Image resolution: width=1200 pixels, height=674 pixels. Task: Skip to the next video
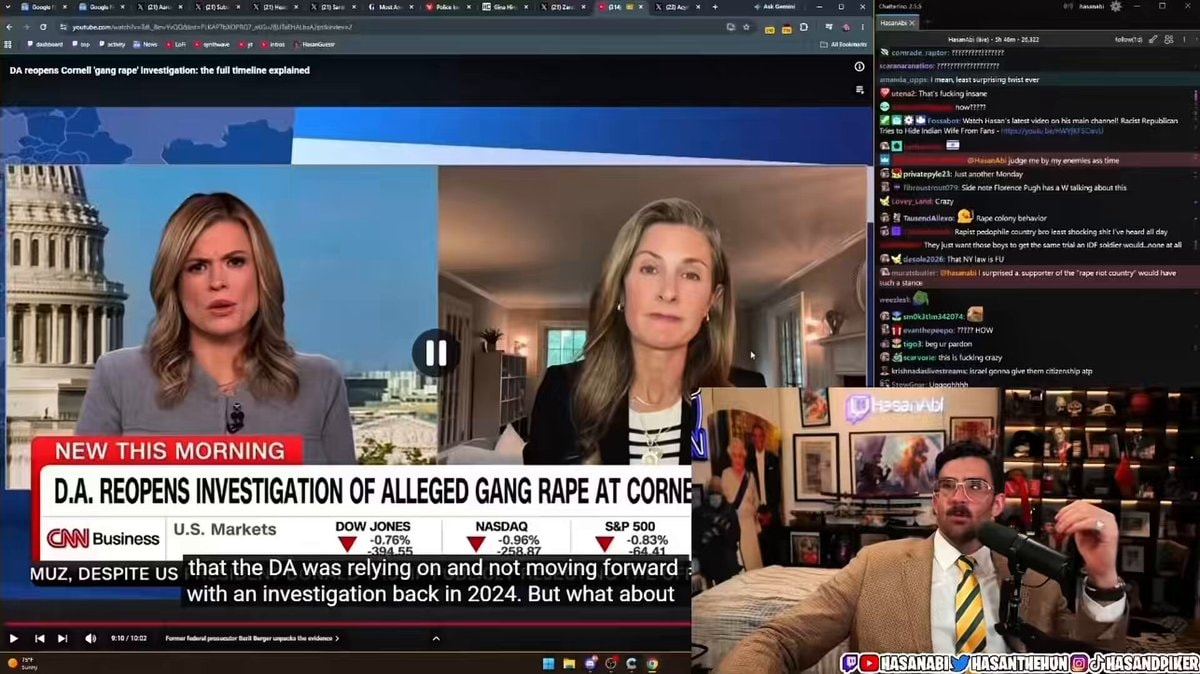click(x=62, y=638)
